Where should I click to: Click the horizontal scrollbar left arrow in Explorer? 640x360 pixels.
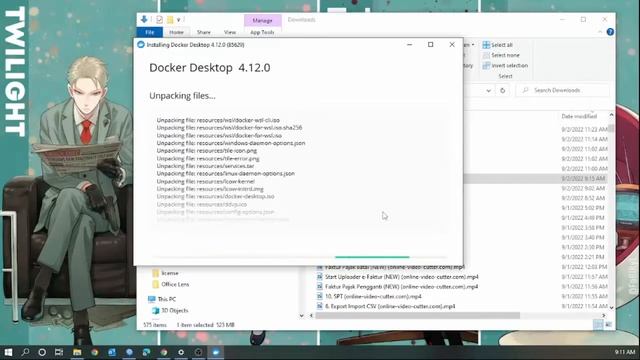coord(311,316)
